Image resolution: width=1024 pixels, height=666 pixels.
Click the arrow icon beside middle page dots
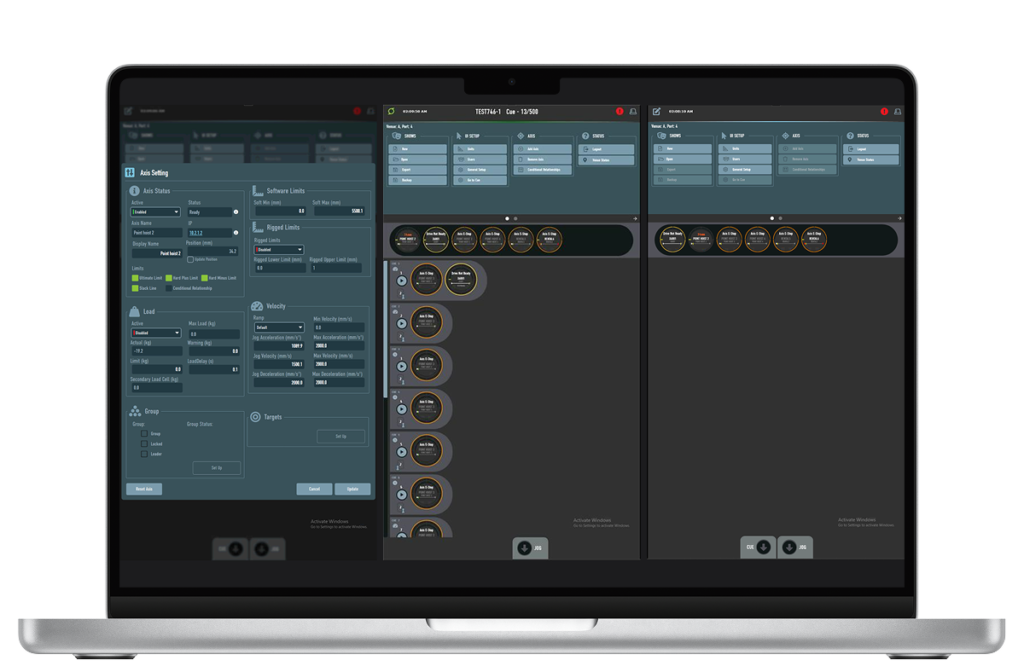pyautogui.click(x=635, y=219)
